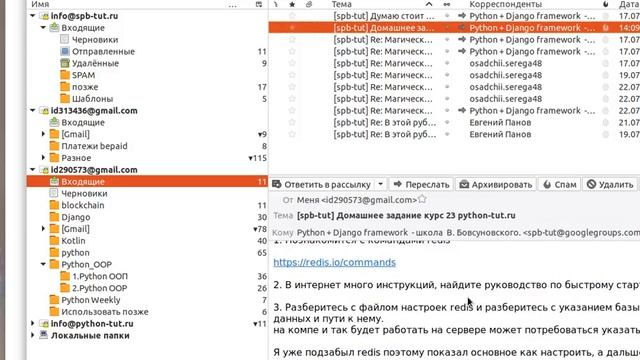The width and height of the screenshot is (640, 360).
Task: Toggle junk for Евгений Панов 21.07 message
Action: pyautogui.click(x=606, y=122)
